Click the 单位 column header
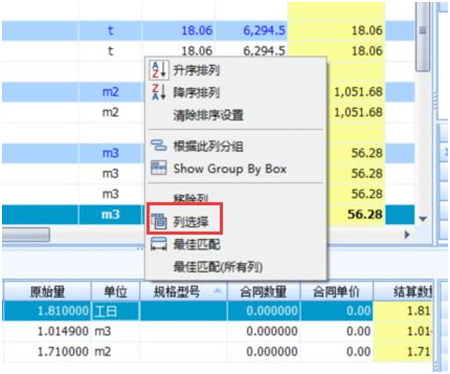The image size is (450, 374). 115,292
